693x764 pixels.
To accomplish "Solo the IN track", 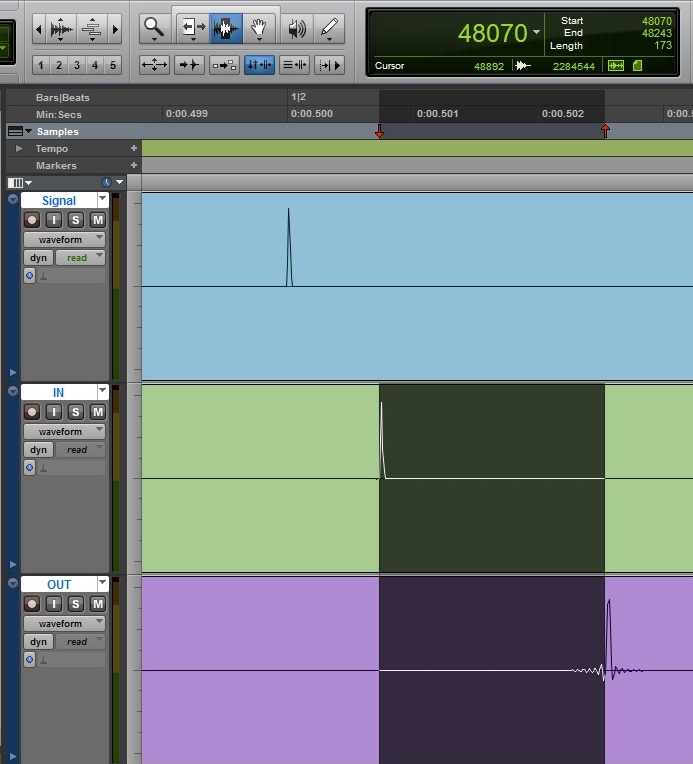I will (x=75, y=412).
